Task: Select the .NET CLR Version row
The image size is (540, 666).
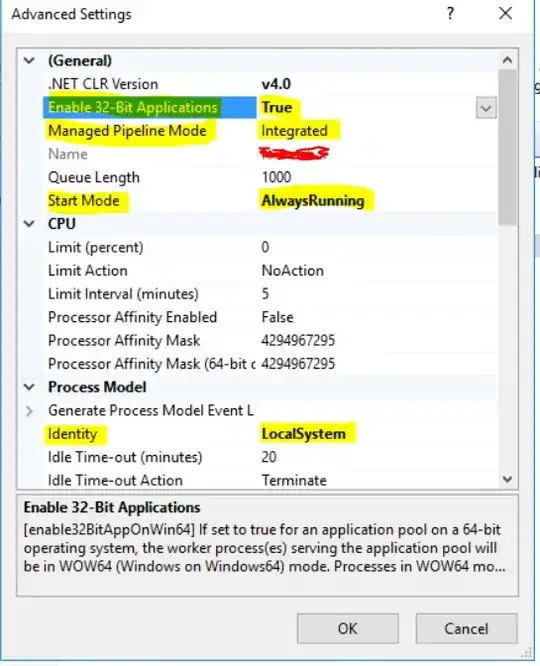Action: pyautogui.click(x=270, y=84)
